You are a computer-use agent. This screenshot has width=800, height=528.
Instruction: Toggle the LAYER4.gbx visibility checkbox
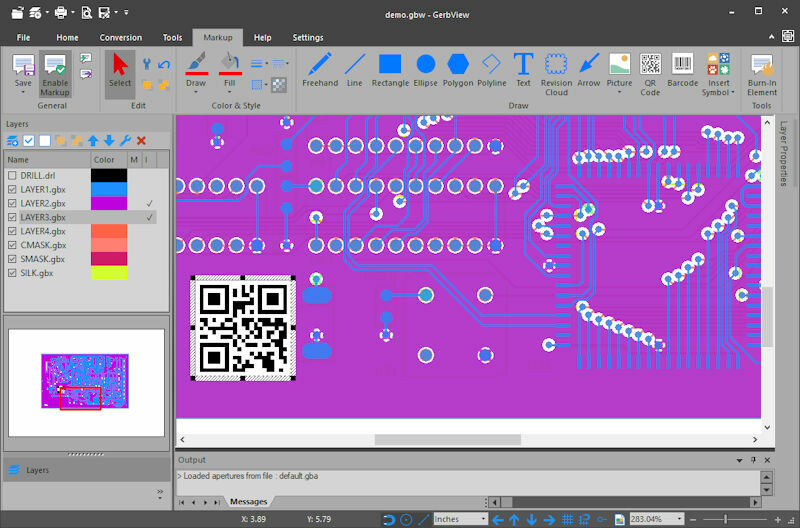tap(12, 231)
